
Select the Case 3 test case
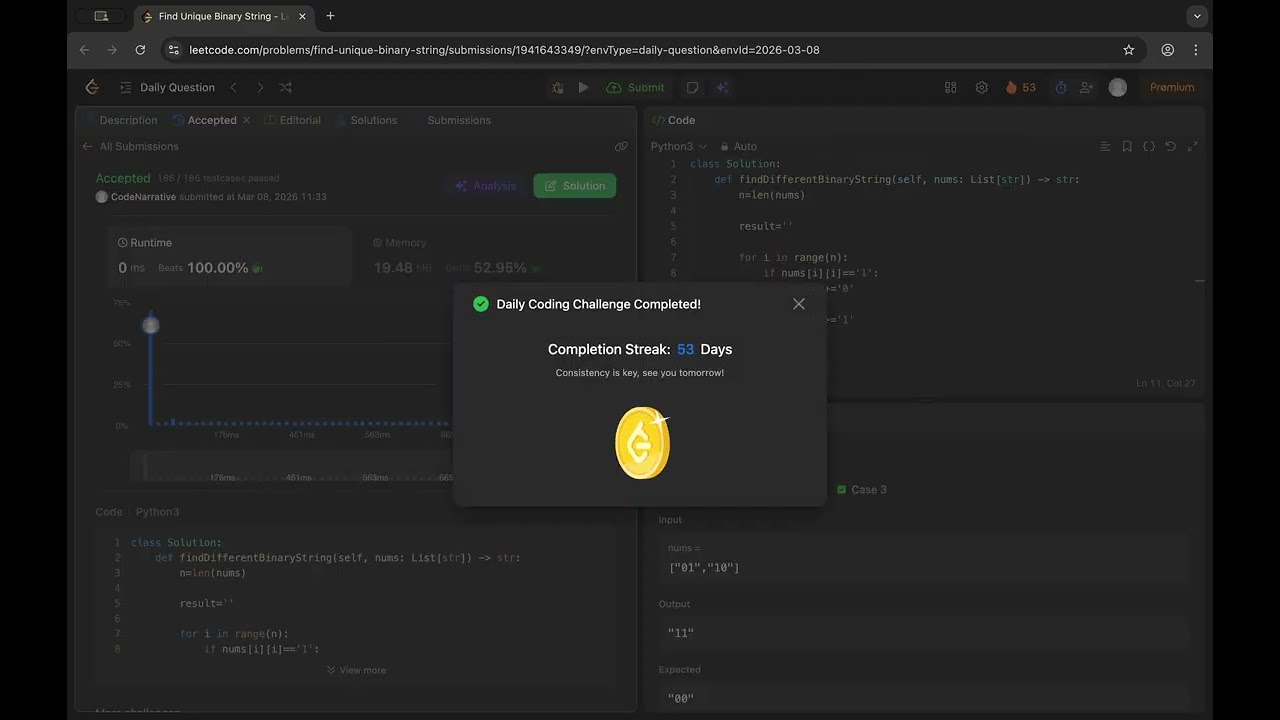(x=862, y=490)
